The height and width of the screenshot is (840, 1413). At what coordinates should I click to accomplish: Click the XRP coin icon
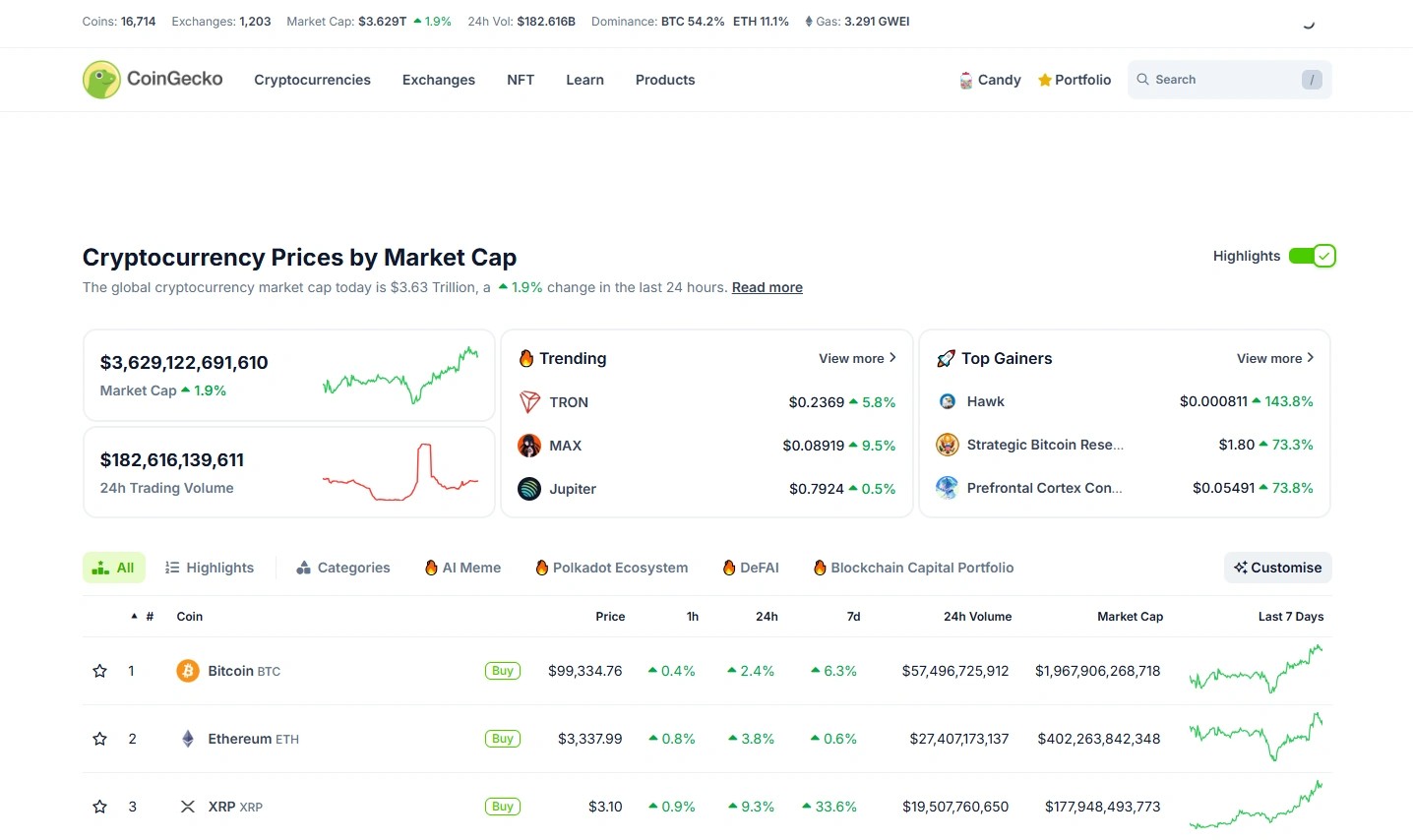pyautogui.click(x=187, y=807)
